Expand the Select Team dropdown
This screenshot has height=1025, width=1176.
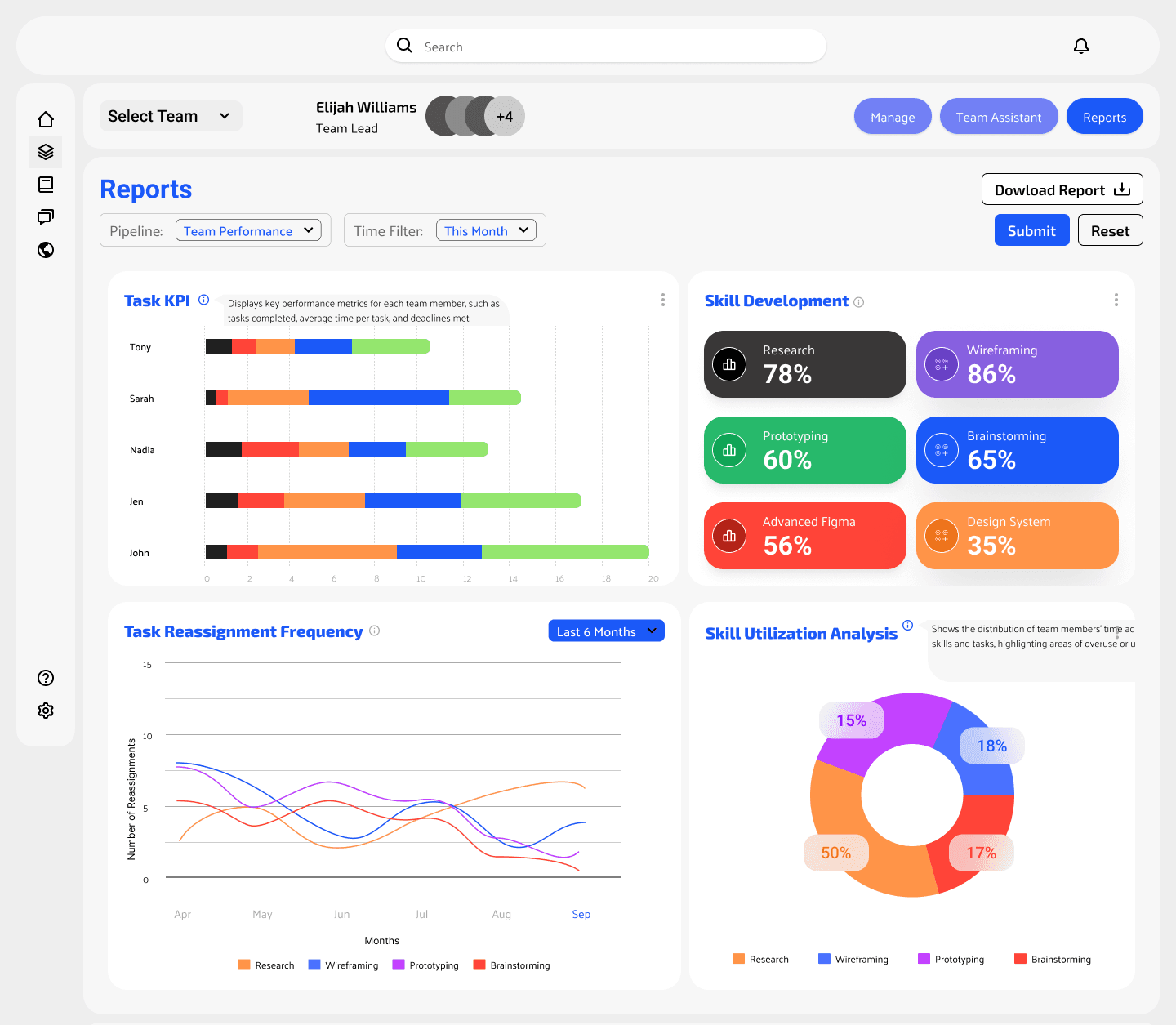(x=170, y=116)
